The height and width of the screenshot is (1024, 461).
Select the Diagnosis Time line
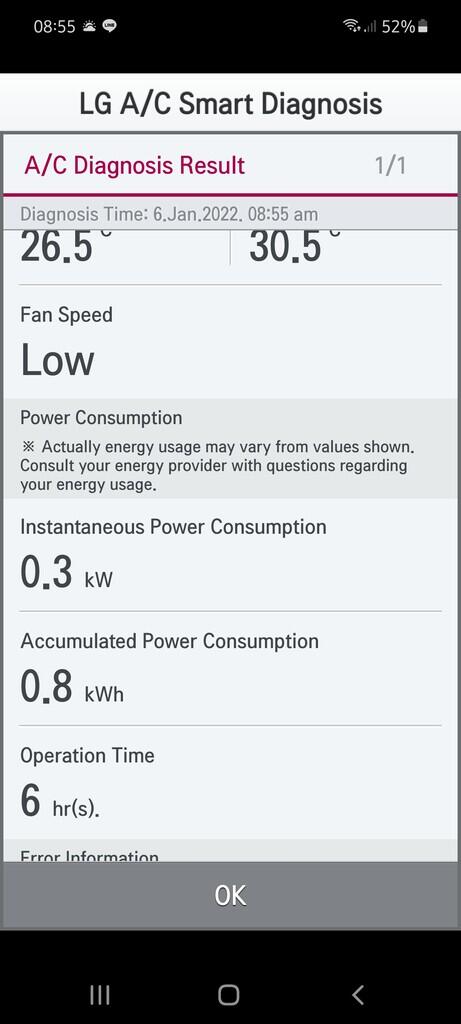pos(169,214)
